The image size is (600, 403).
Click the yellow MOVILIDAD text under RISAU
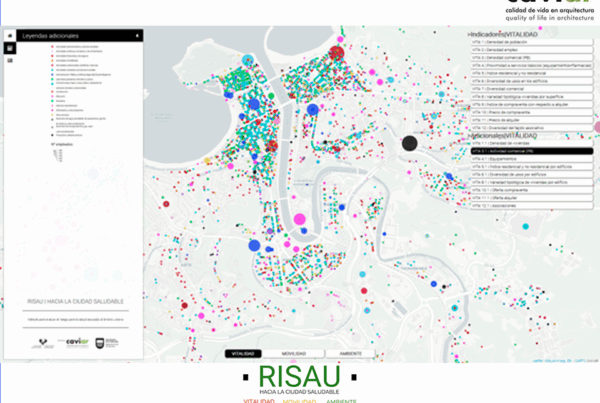pyautogui.click(x=299, y=401)
